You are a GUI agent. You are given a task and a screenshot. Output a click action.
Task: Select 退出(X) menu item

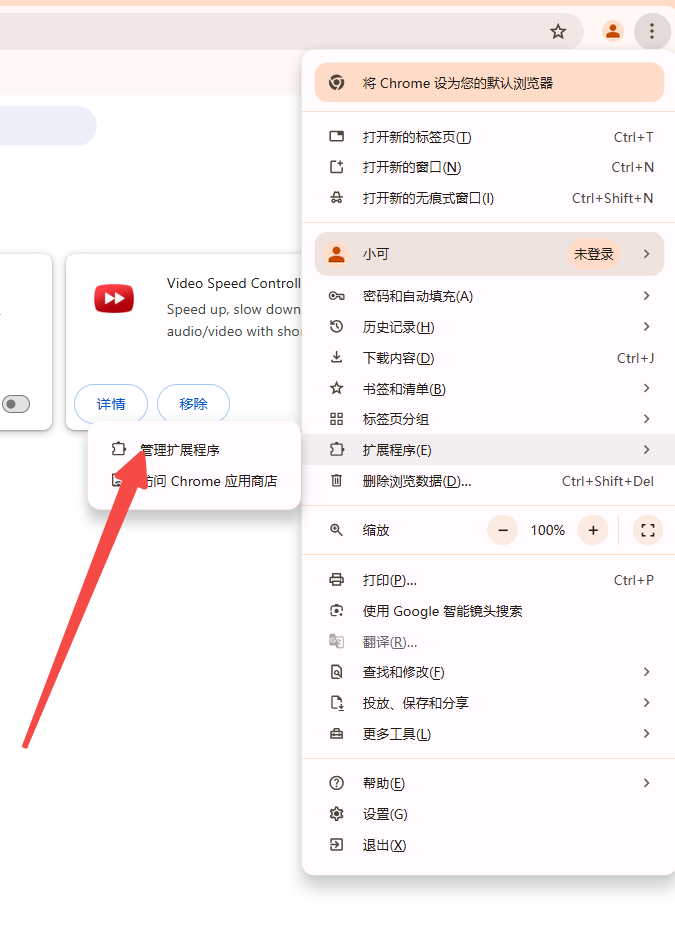(488, 845)
